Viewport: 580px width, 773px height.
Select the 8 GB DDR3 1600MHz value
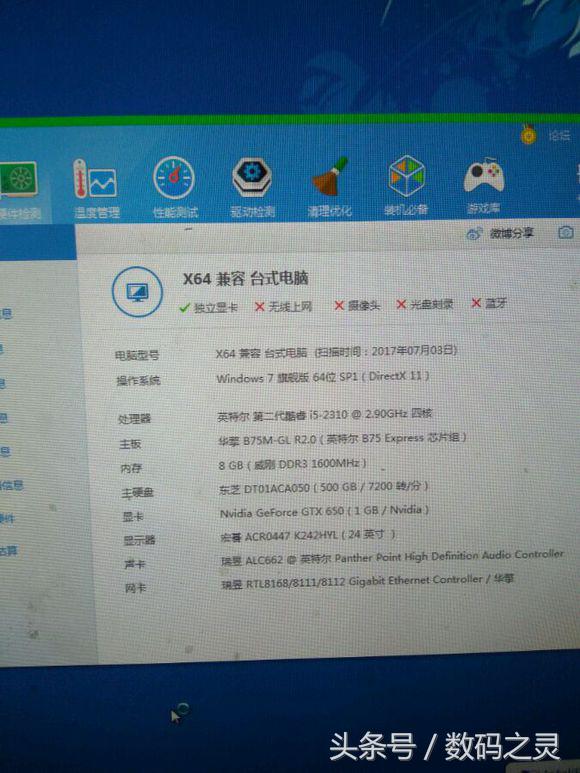click(293, 464)
